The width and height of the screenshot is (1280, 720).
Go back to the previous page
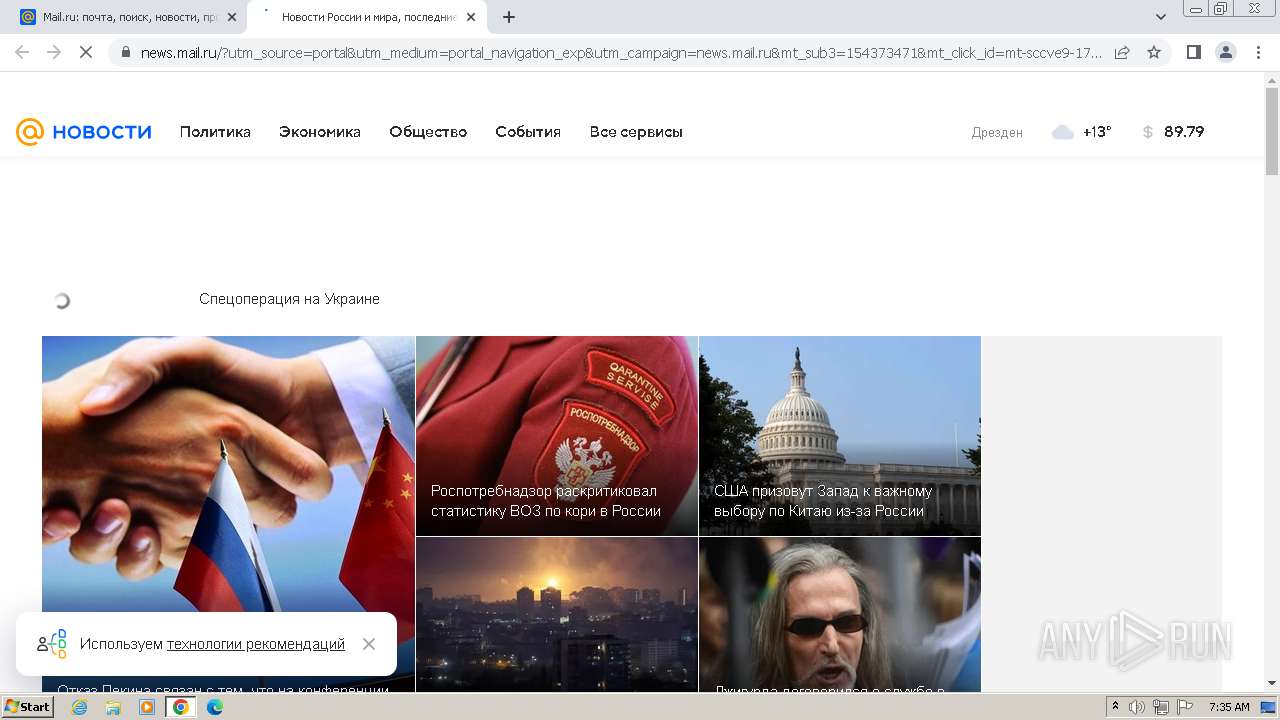(22, 52)
